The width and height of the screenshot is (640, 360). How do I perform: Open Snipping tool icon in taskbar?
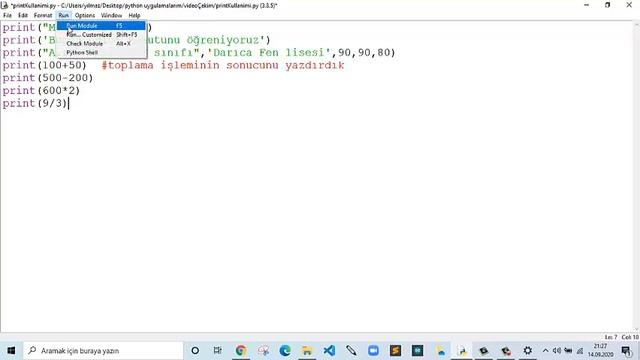[263, 351]
